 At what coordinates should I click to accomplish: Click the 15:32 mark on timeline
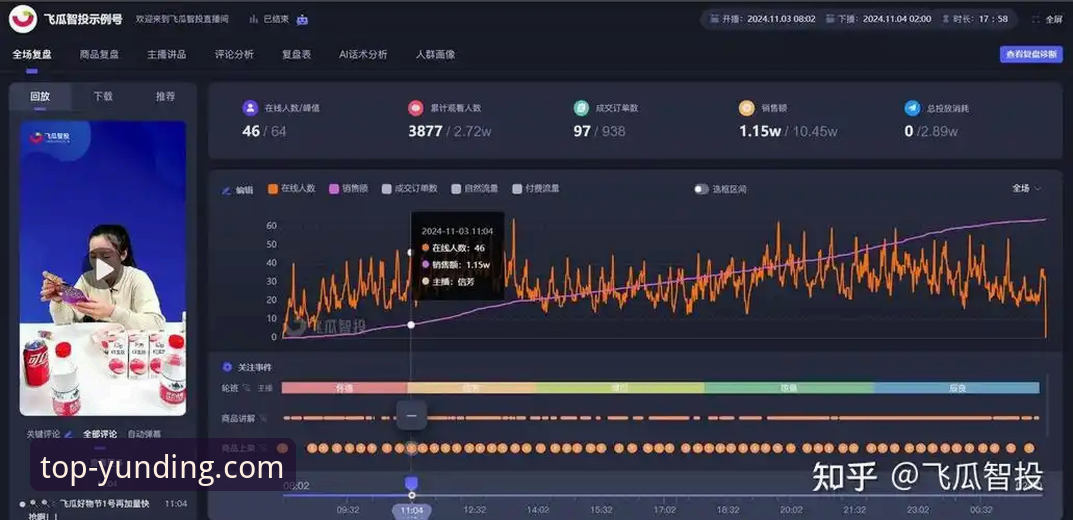601,510
